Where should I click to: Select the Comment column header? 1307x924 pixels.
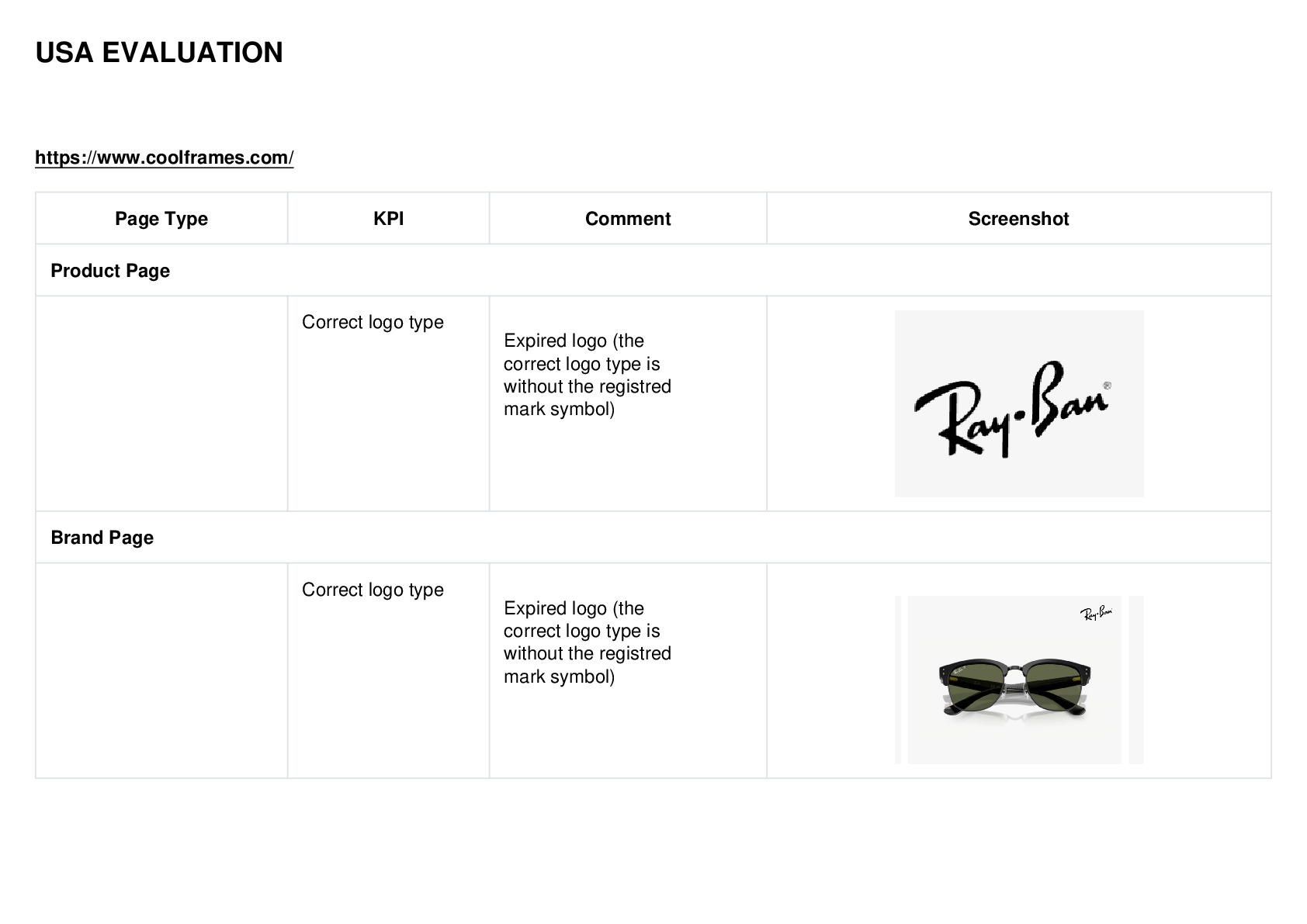[628, 219]
